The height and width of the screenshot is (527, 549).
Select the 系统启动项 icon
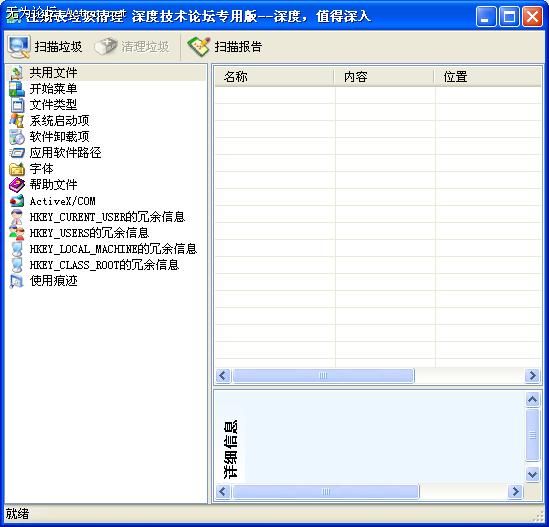[x=17, y=121]
